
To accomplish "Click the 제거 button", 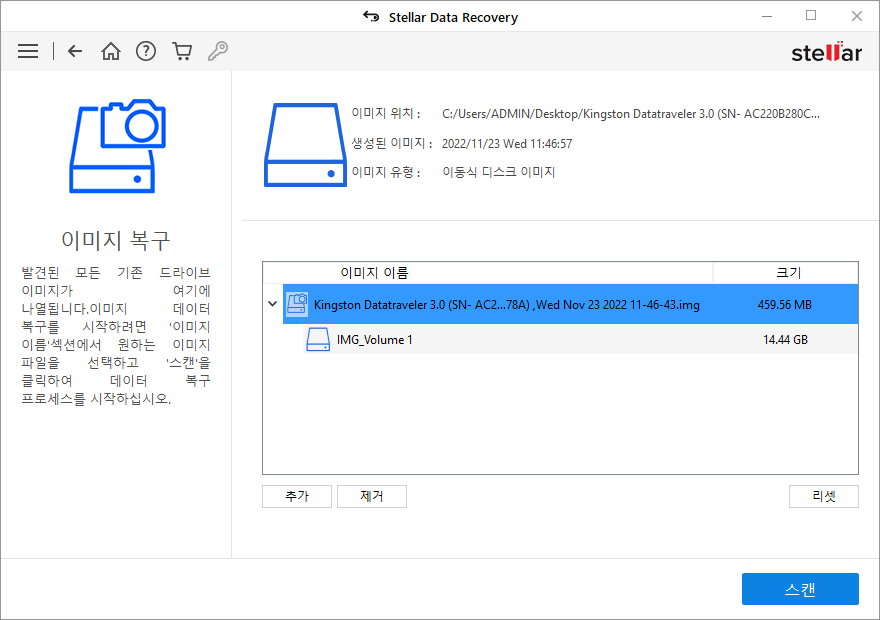I will click(372, 496).
